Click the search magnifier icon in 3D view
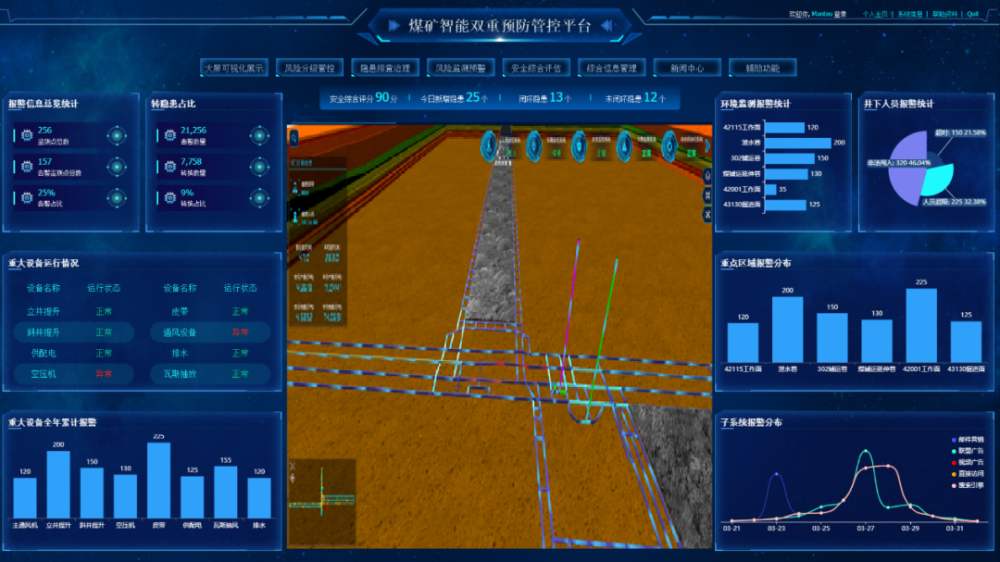The height and width of the screenshot is (562, 1000). (x=294, y=135)
